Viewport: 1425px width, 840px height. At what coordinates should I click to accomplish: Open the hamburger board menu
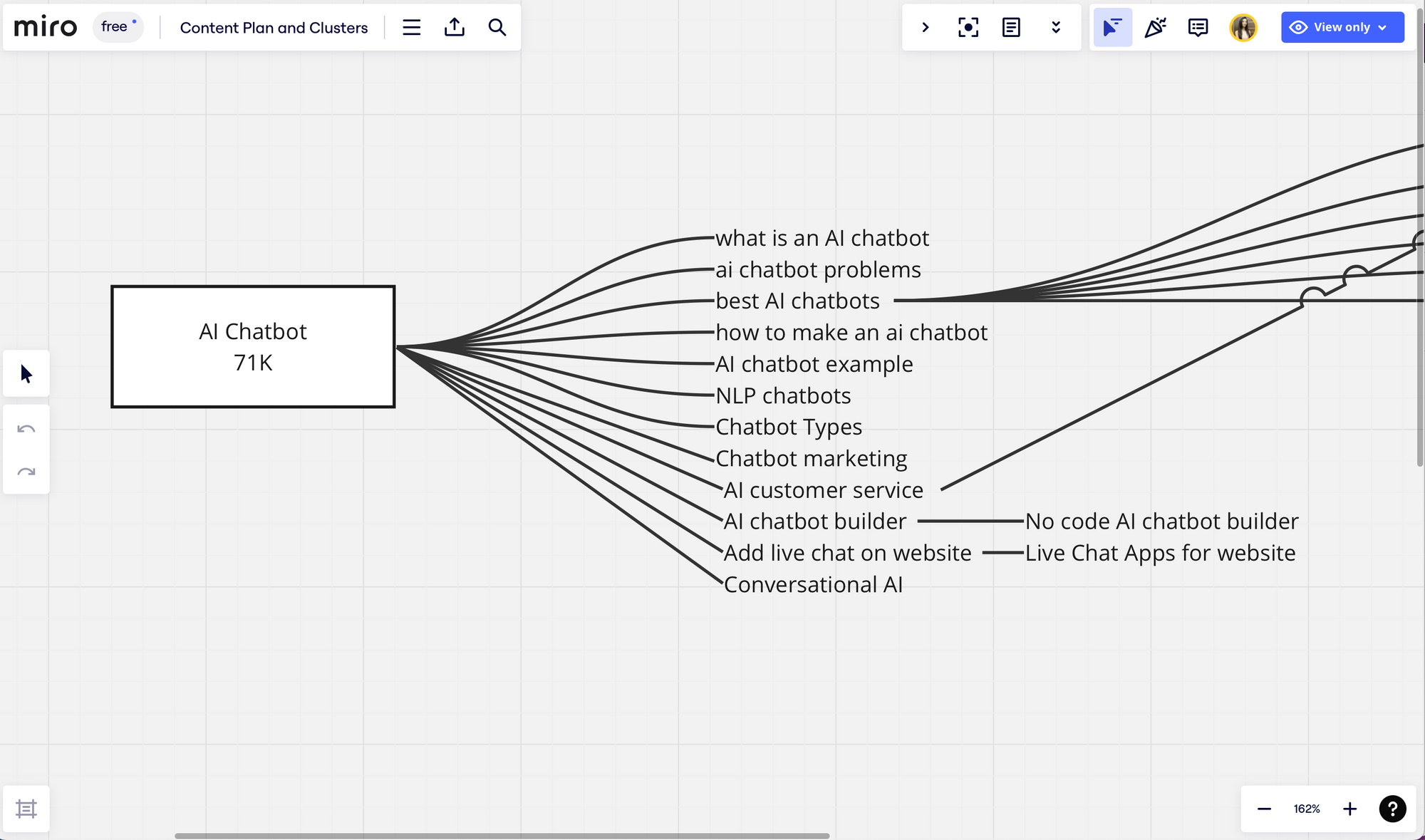411,27
